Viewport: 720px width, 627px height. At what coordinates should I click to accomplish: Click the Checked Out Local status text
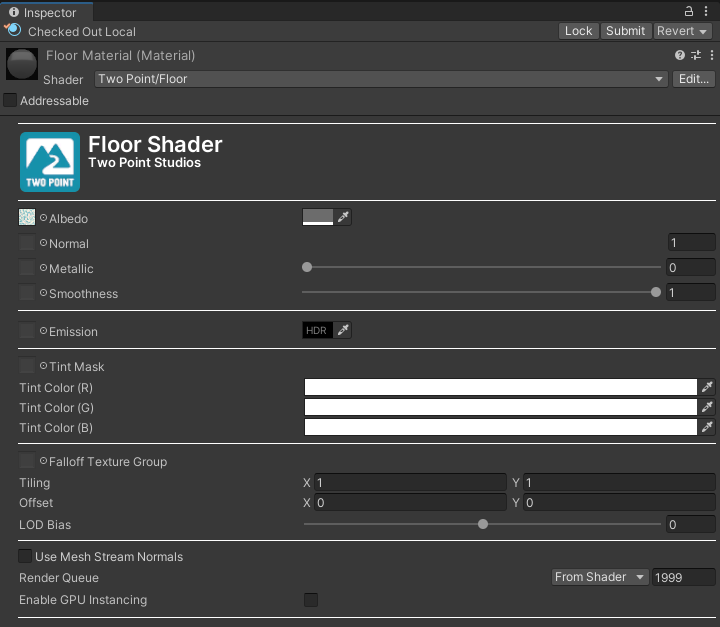[82, 32]
